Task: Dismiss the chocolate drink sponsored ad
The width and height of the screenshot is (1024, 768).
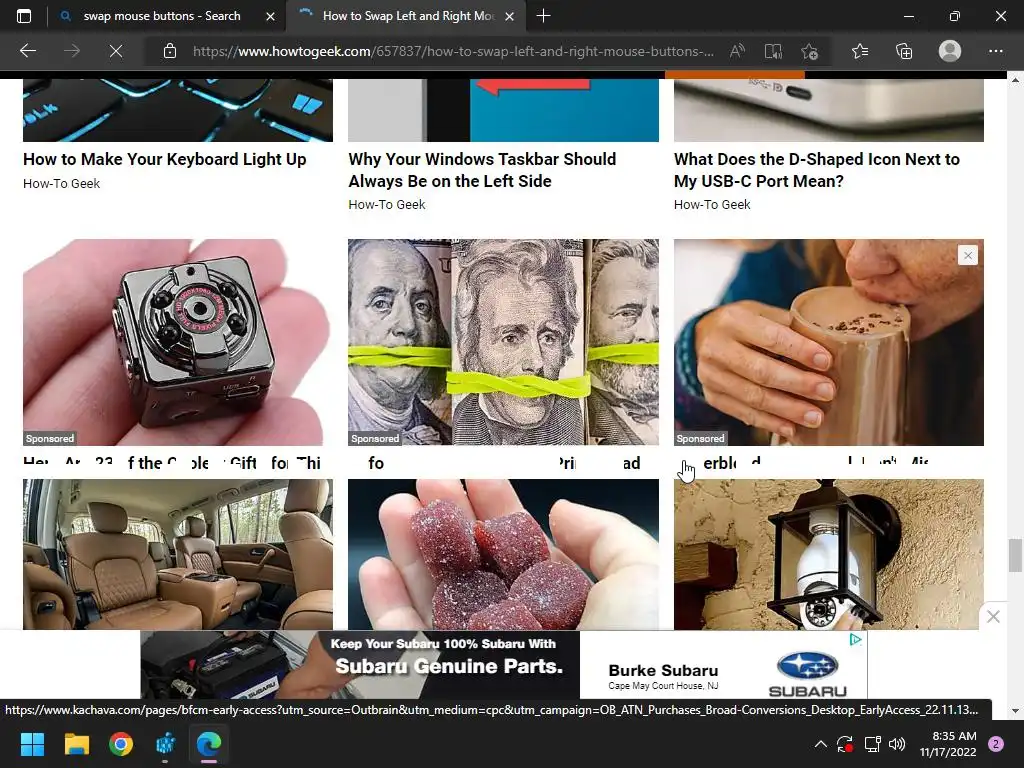Action: pos(968,255)
